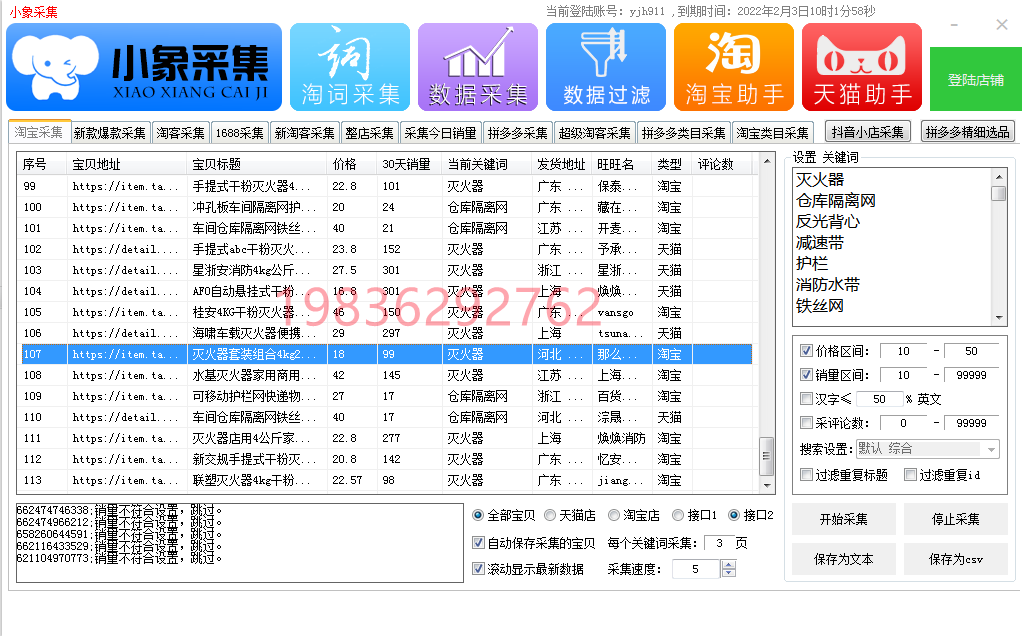Image resolution: width=1026 pixels, height=636 pixels.
Task: Select the 拼多多采集 tab
Action: (x=518, y=133)
